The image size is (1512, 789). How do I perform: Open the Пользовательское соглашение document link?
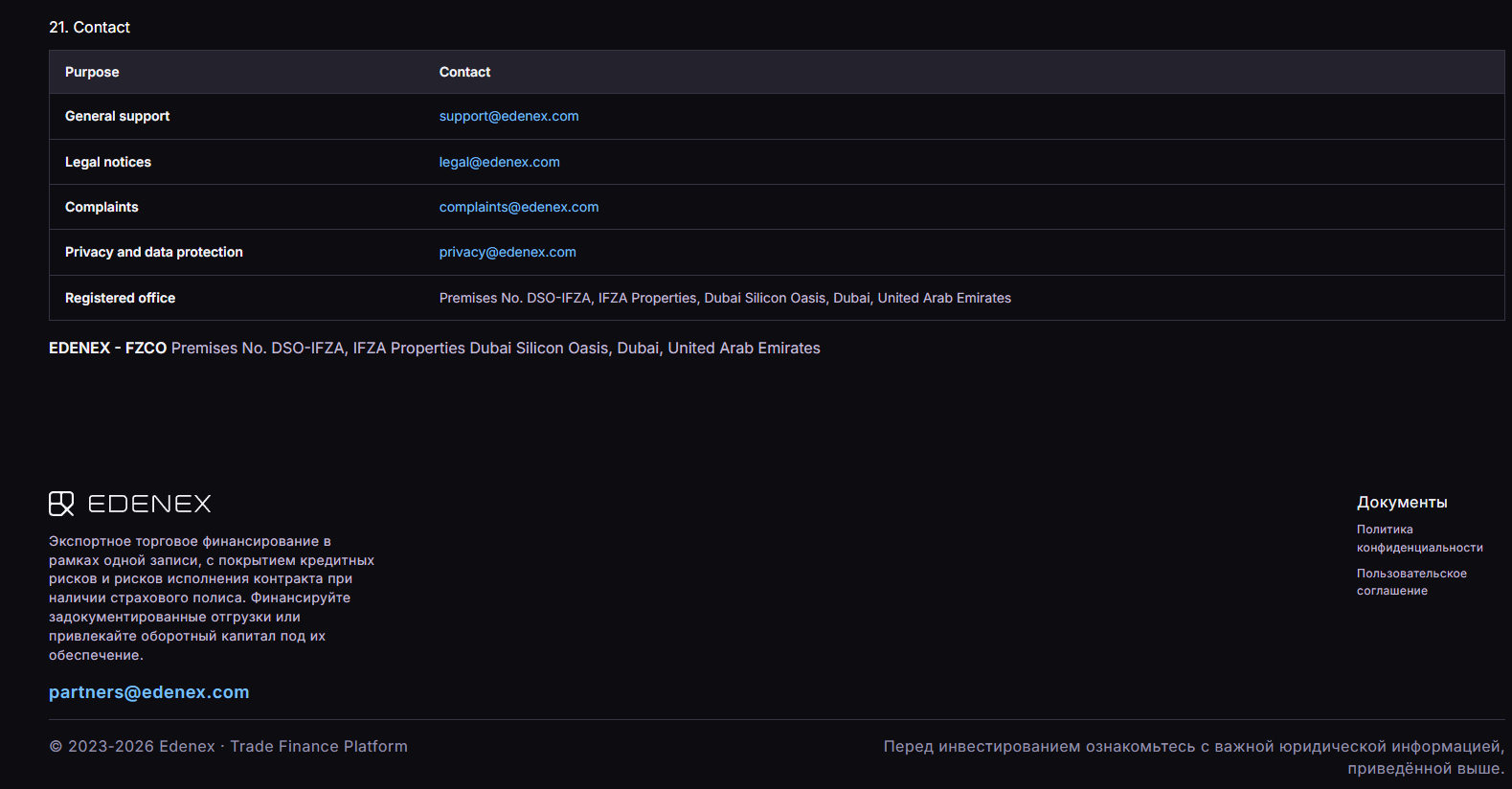1411,582
